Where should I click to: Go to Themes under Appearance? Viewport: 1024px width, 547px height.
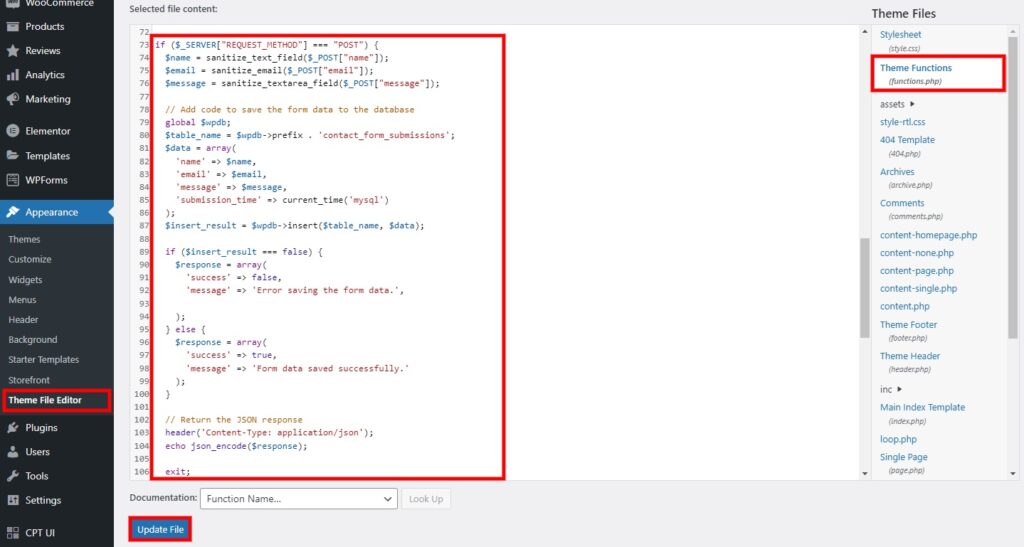tap(24, 240)
